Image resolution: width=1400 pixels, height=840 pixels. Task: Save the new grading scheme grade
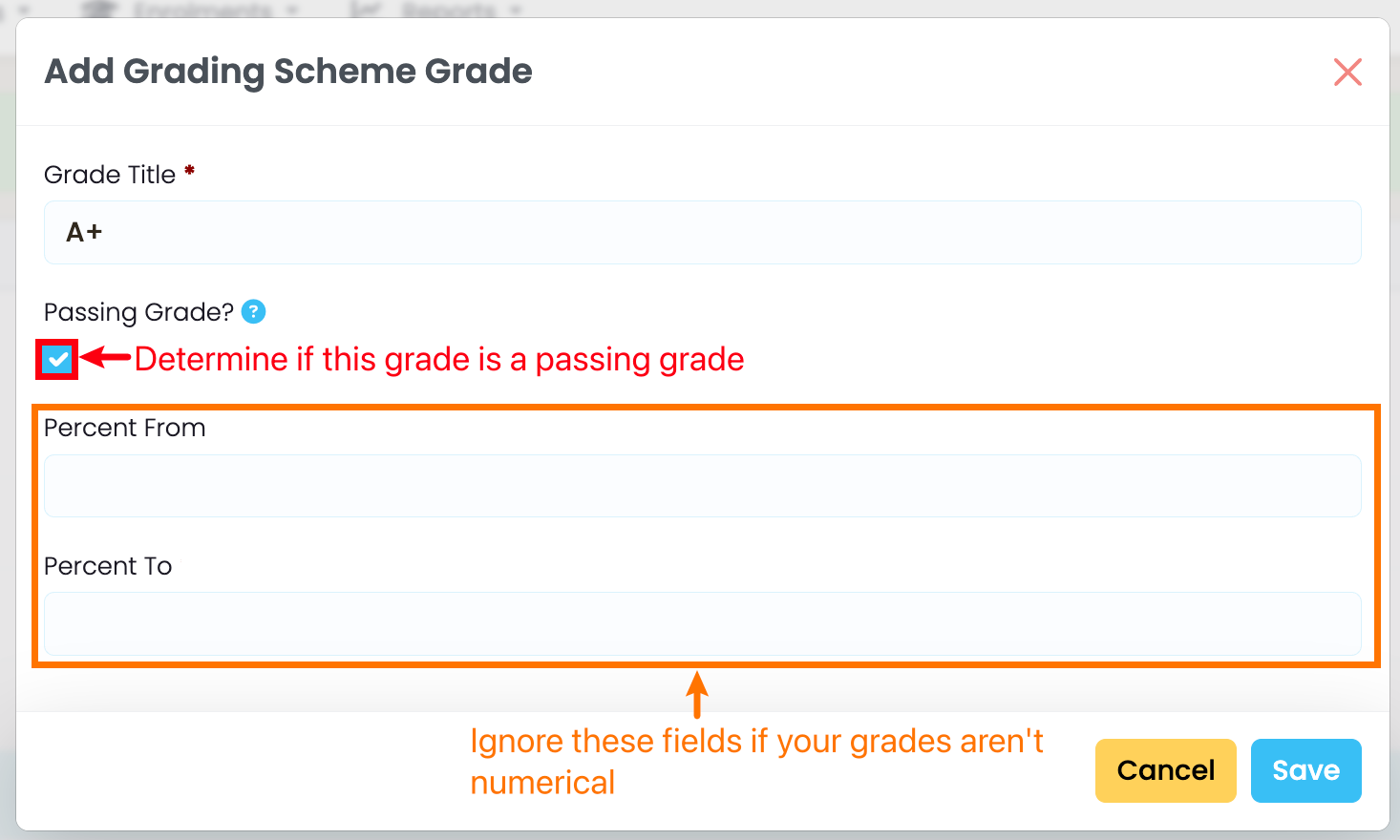click(x=1305, y=770)
